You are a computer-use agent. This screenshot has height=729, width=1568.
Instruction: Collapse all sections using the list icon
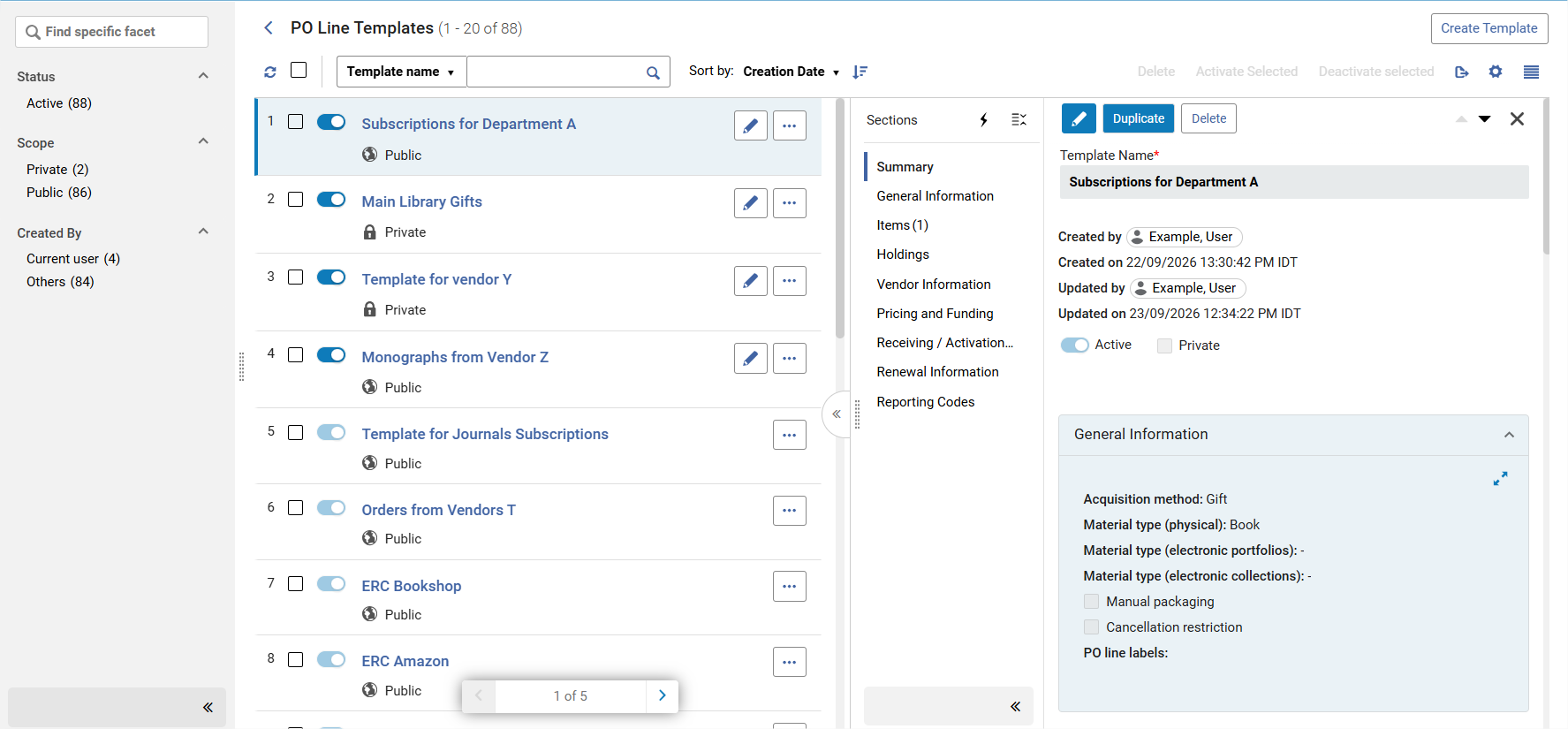coord(1019,120)
